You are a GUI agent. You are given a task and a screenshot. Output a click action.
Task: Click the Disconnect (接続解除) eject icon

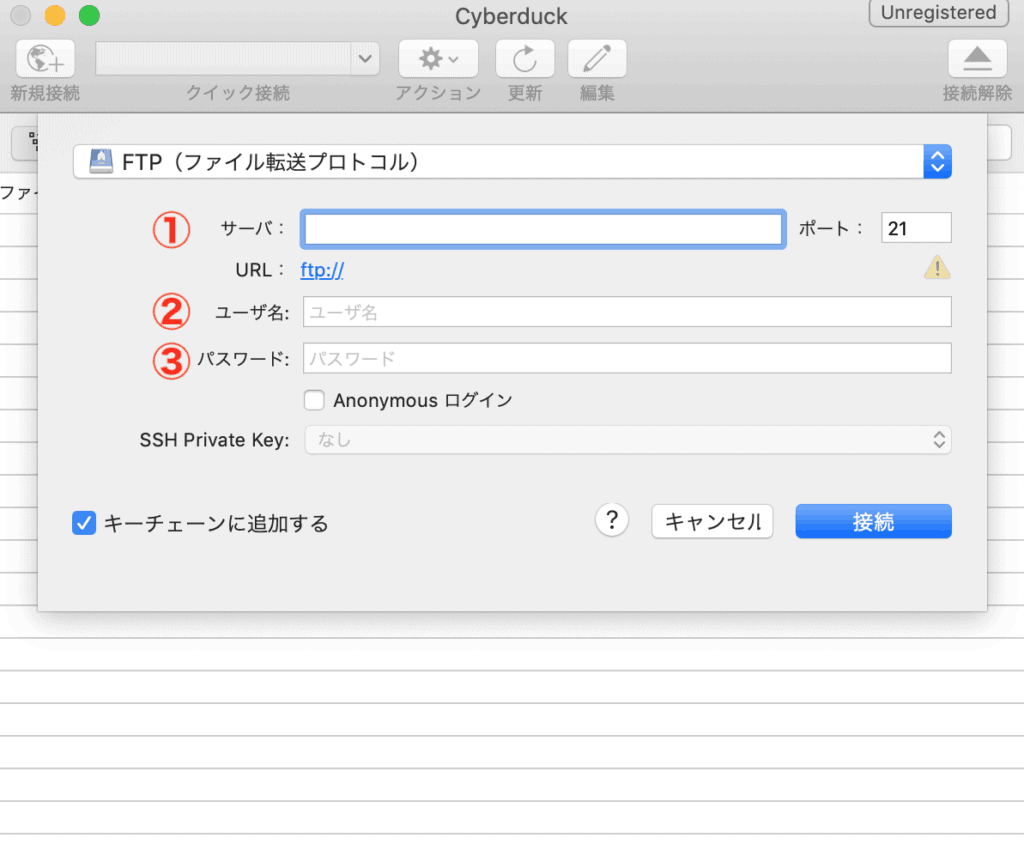pyautogui.click(x=977, y=59)
